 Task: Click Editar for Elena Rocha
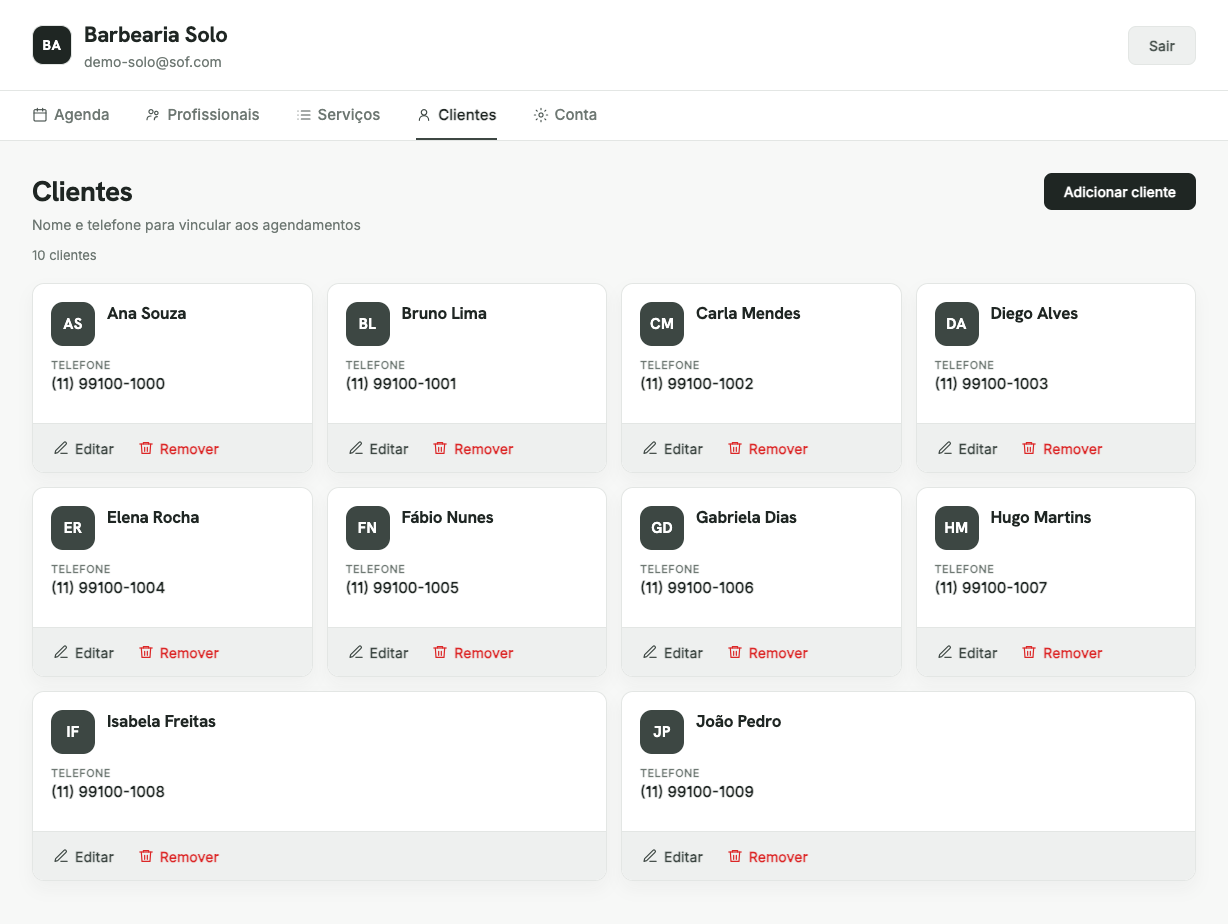(x=84, y=653)
